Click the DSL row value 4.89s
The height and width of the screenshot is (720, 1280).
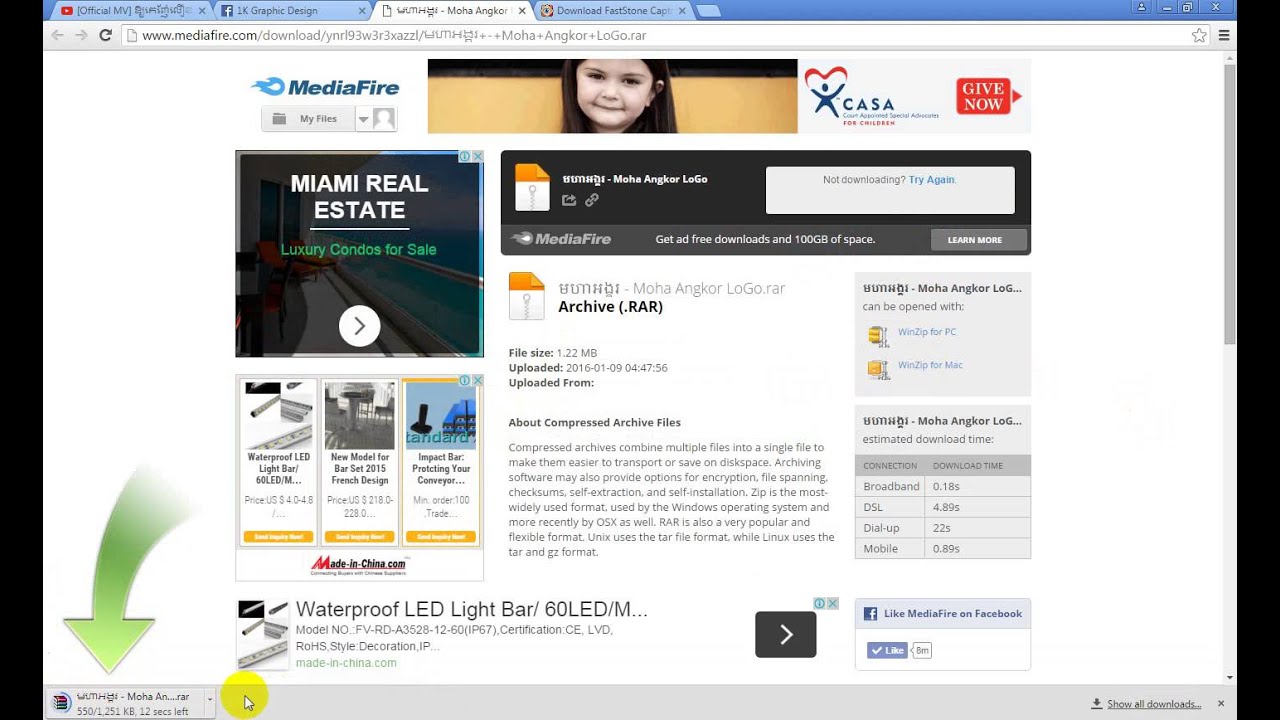(x=946, y=507)
